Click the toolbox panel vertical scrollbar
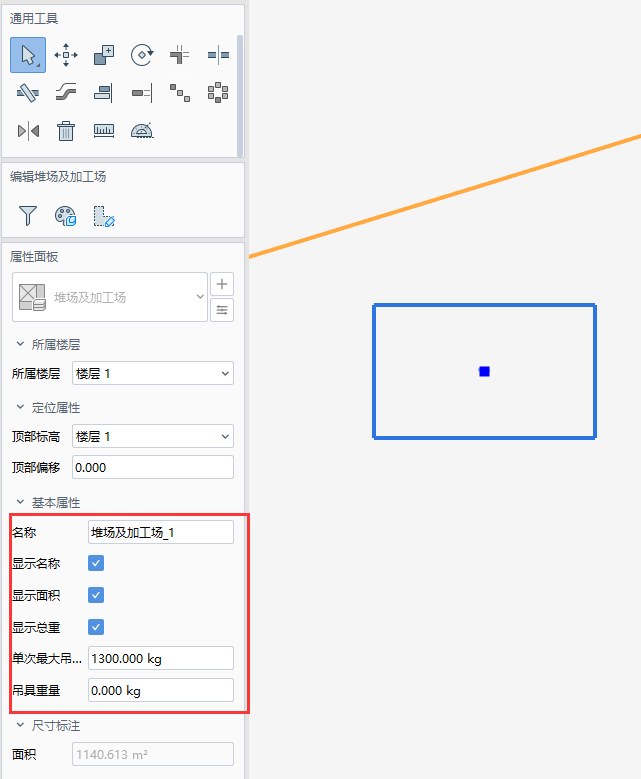This screenshot has height=779, width=641. click(240, 95)
